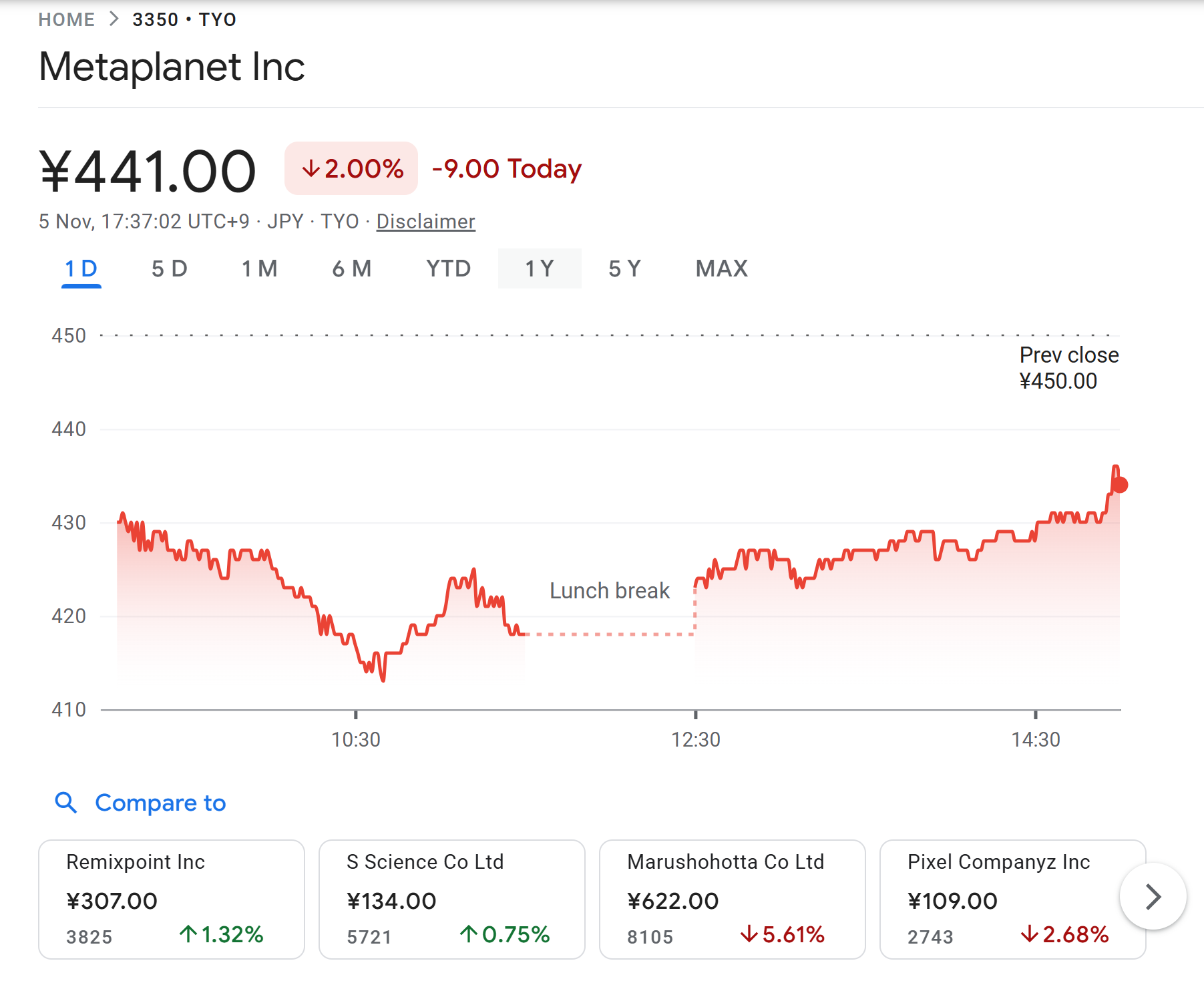Open the Disclaimer link

(x=425, y=221)
